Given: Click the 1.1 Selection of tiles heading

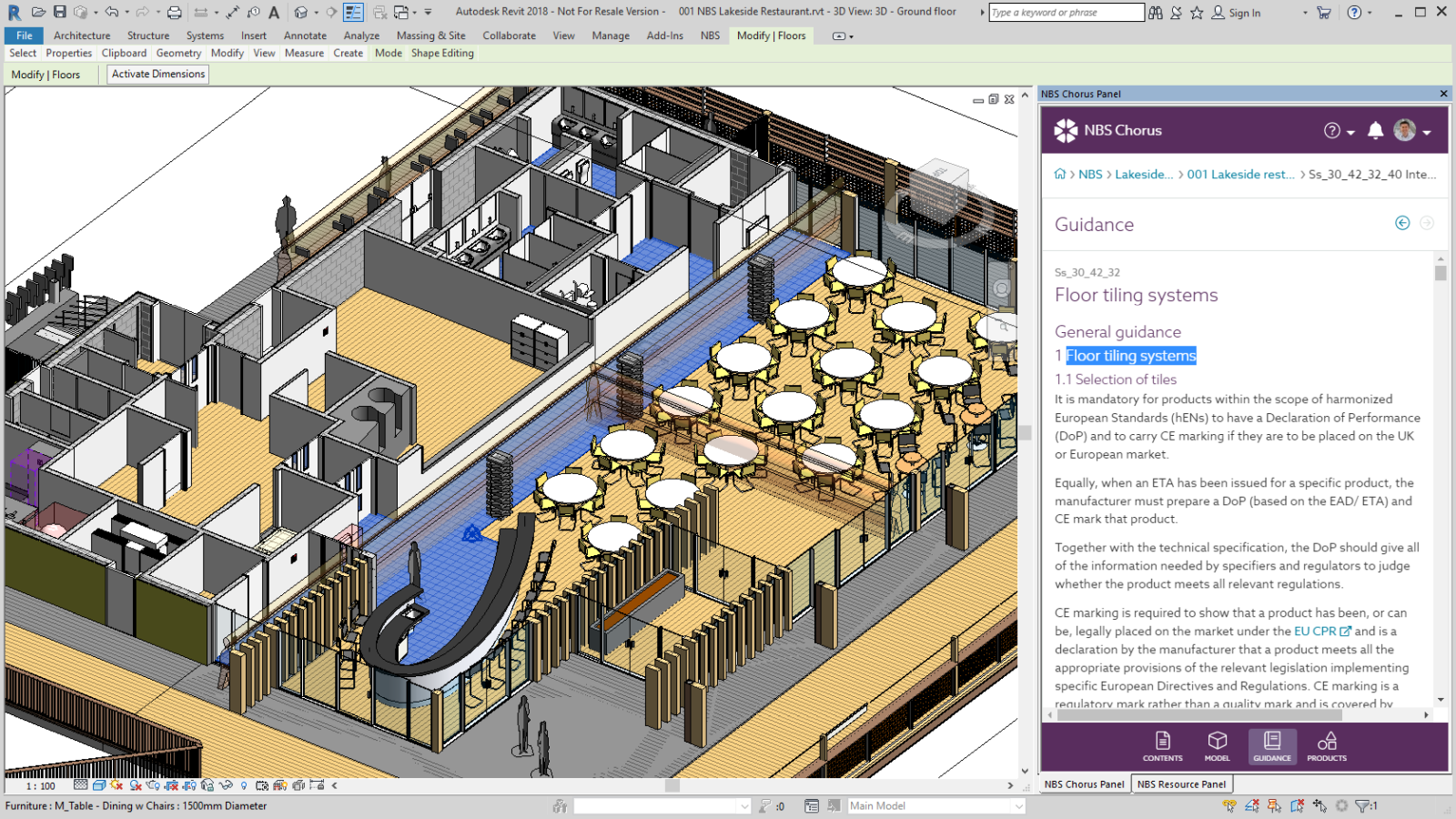Looking at the screenshot, I should point(1116,379).
